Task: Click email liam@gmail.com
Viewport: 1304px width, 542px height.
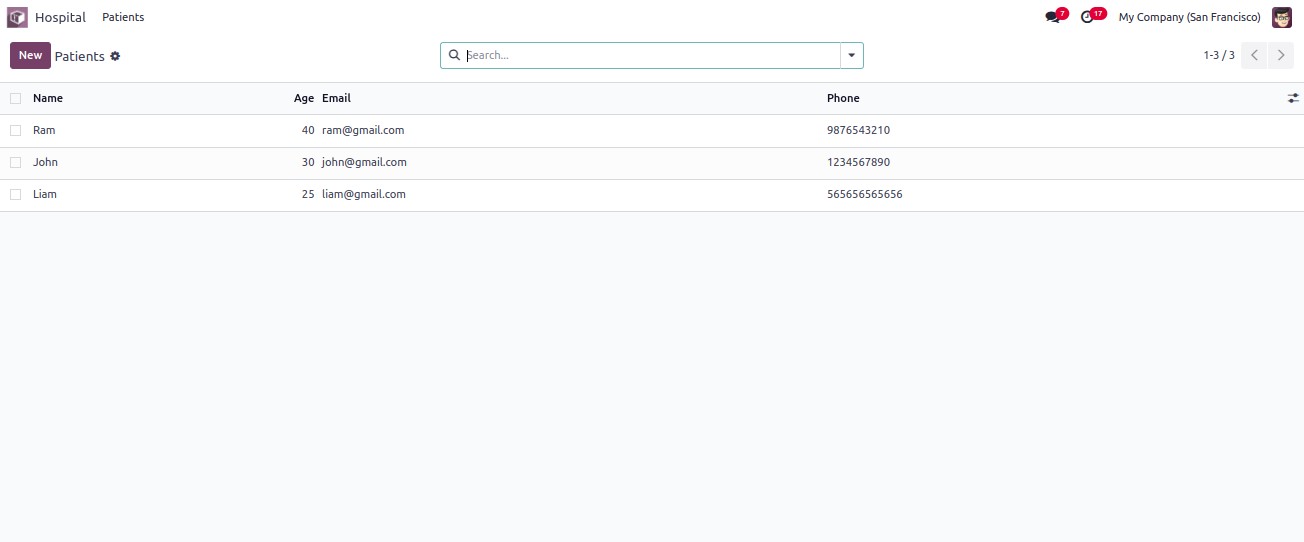Action: coord(364,194)
